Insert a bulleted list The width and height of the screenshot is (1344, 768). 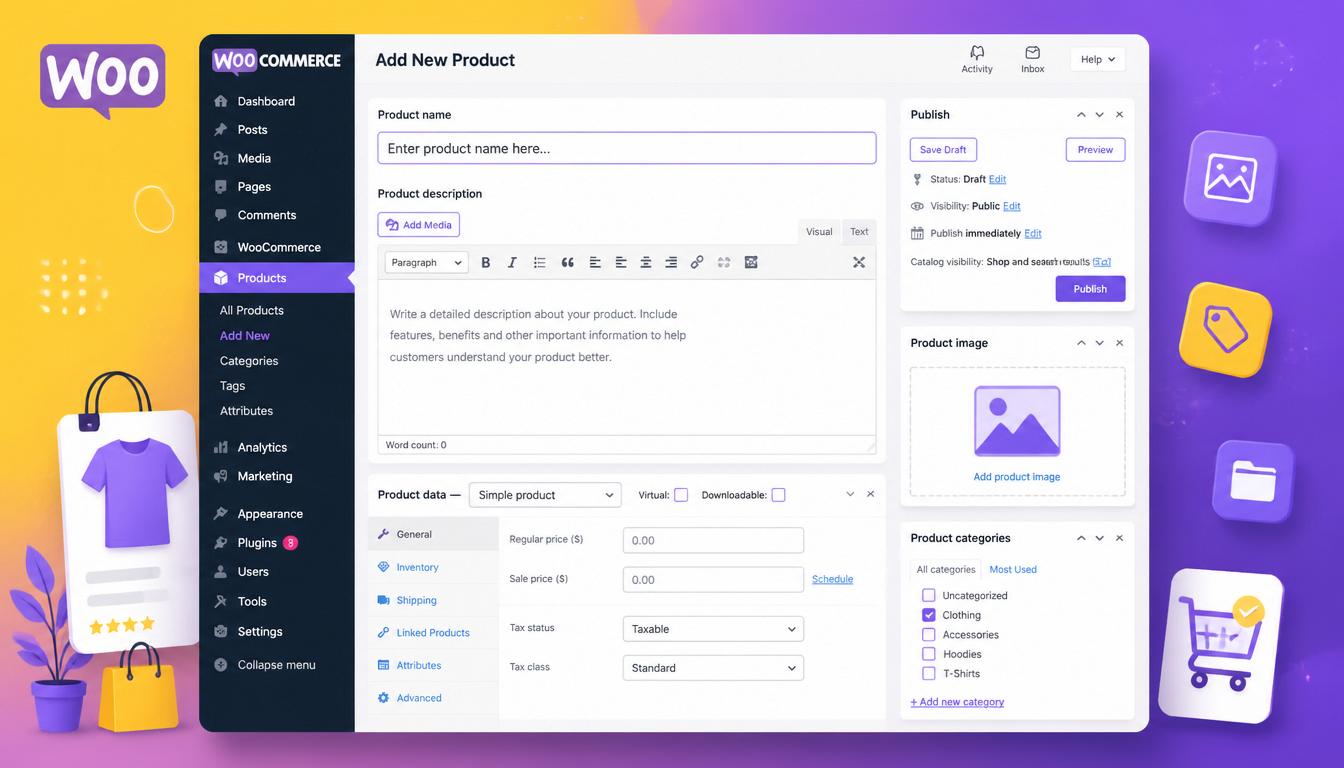[x=539, y=262]
